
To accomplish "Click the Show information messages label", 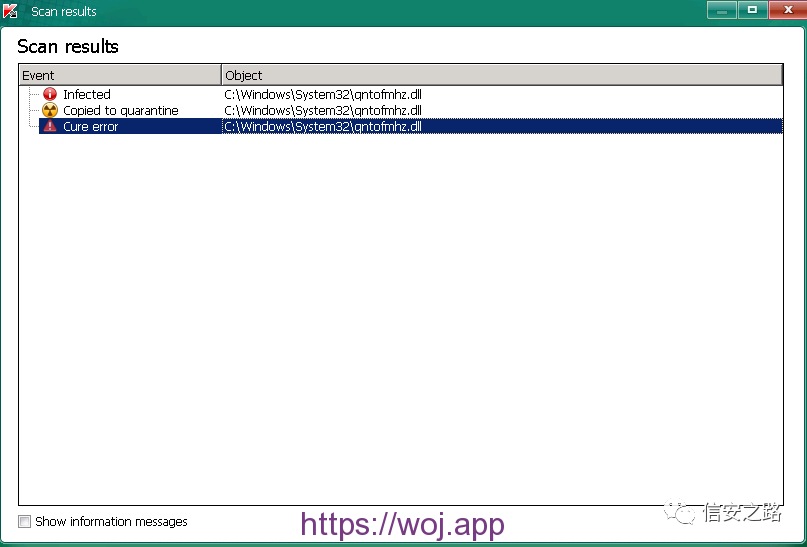I will point(111,521).
